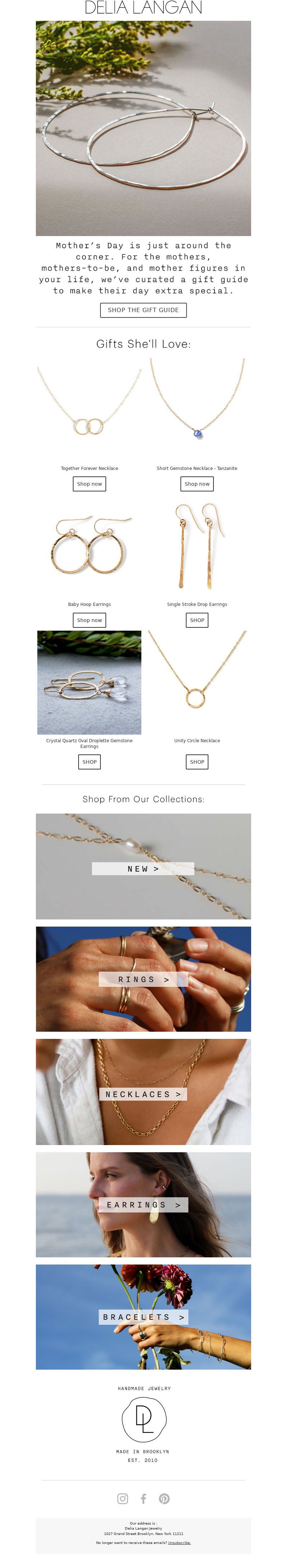The width and height of the screenshot is (287, 1568).
Task: Shop now for Short Gemstone Necklace Tanzanite
Action: [x=197, y=484]
